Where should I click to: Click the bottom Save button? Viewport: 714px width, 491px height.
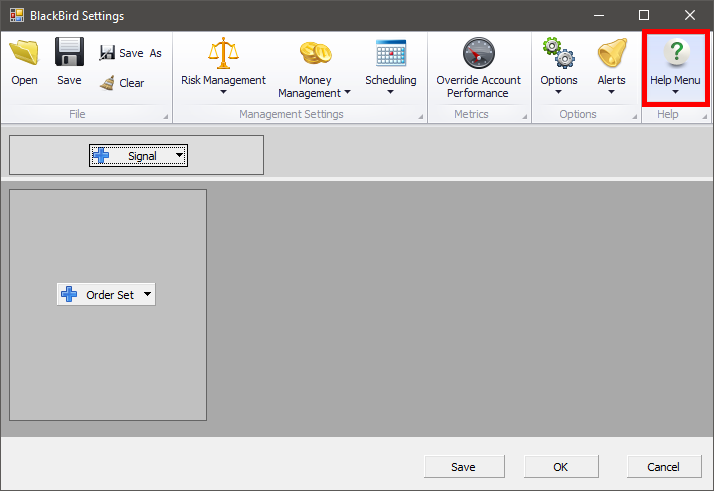(x=464, y=467)
